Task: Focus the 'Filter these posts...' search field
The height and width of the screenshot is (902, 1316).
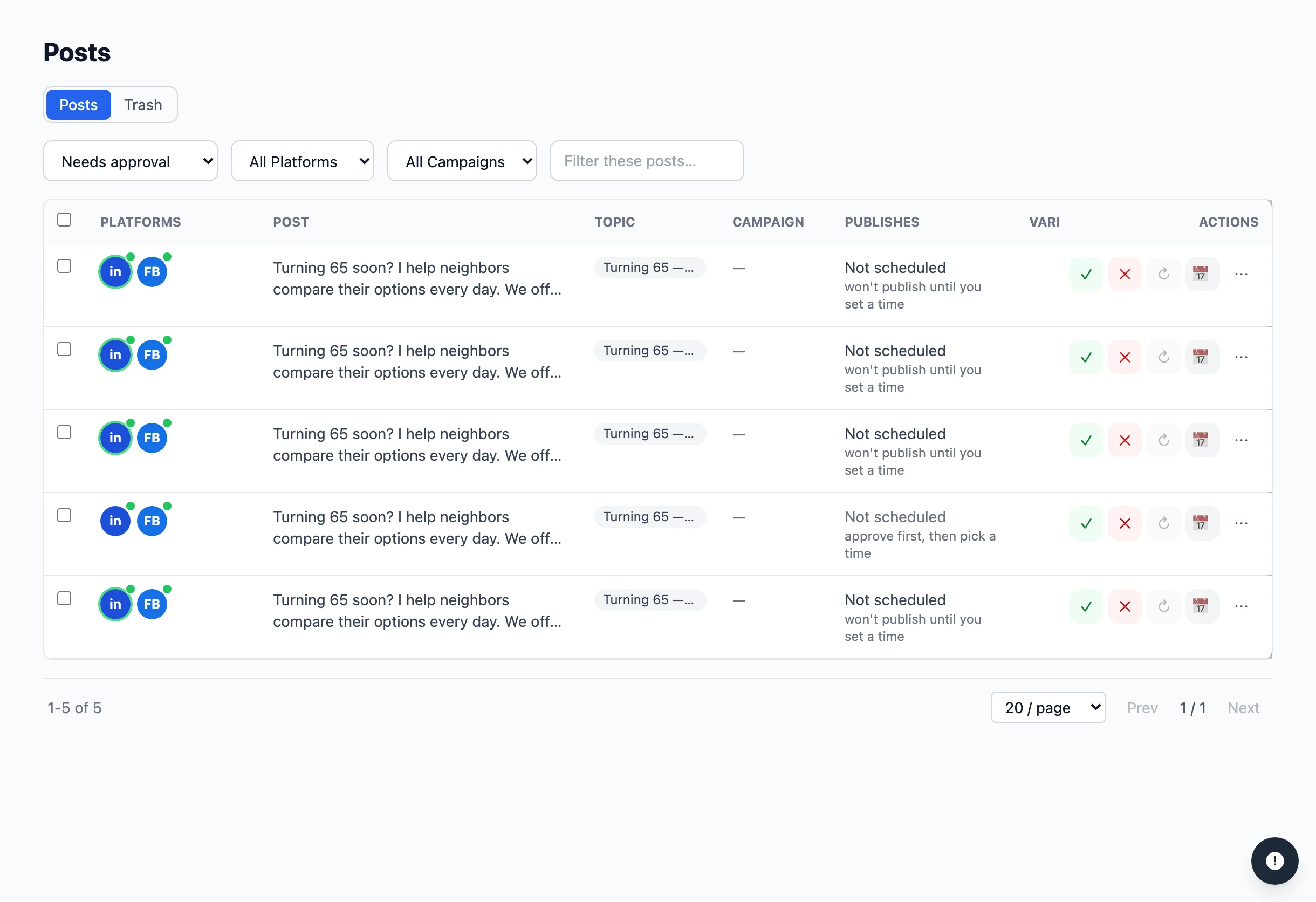Action: pos(647,161)
